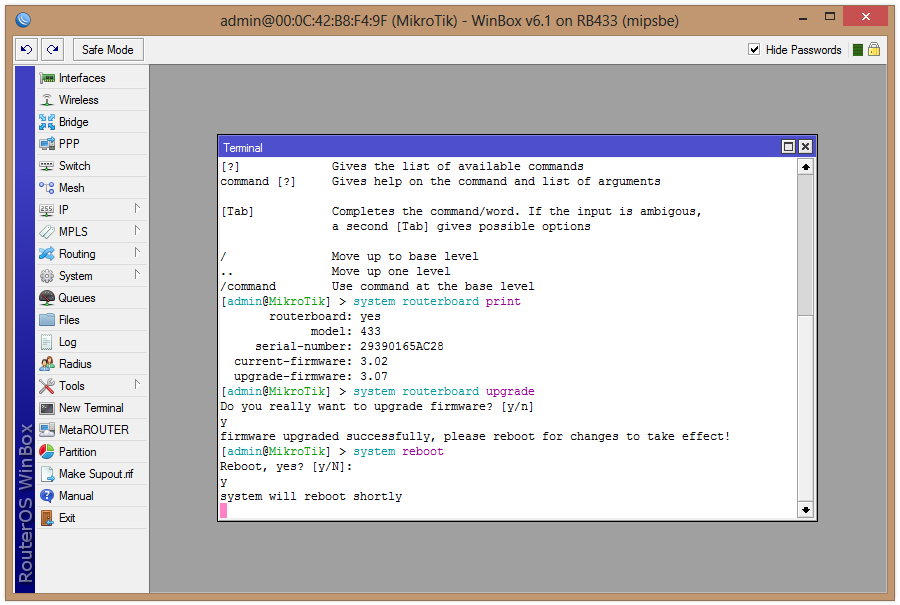Enable Safe Mode
This screenshot has width=900, height=605.
coord(108,50)
